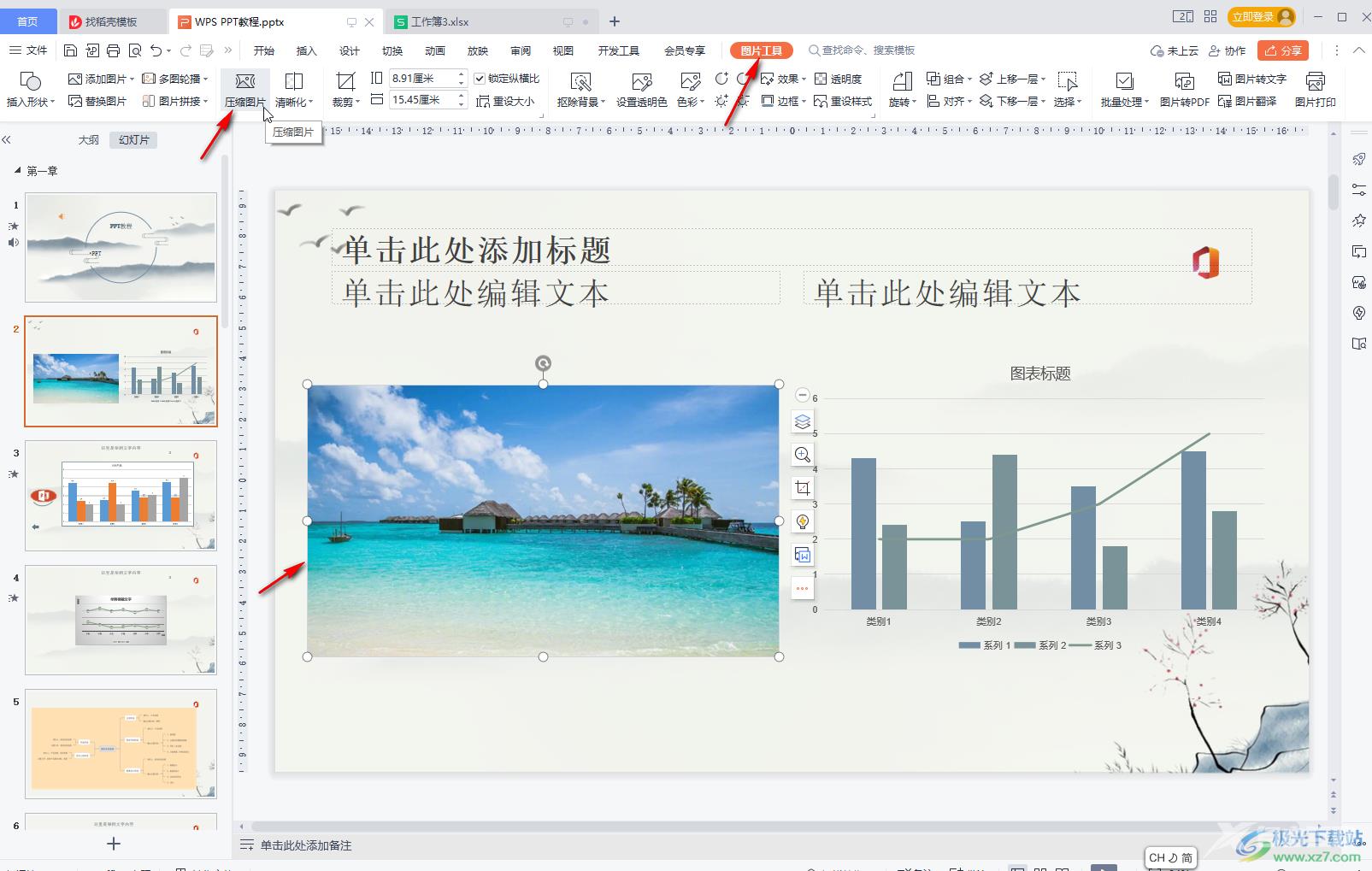The image size is (1372, 871).
Task: Click the Login Now (立即登录) button
Action: 1262,17
